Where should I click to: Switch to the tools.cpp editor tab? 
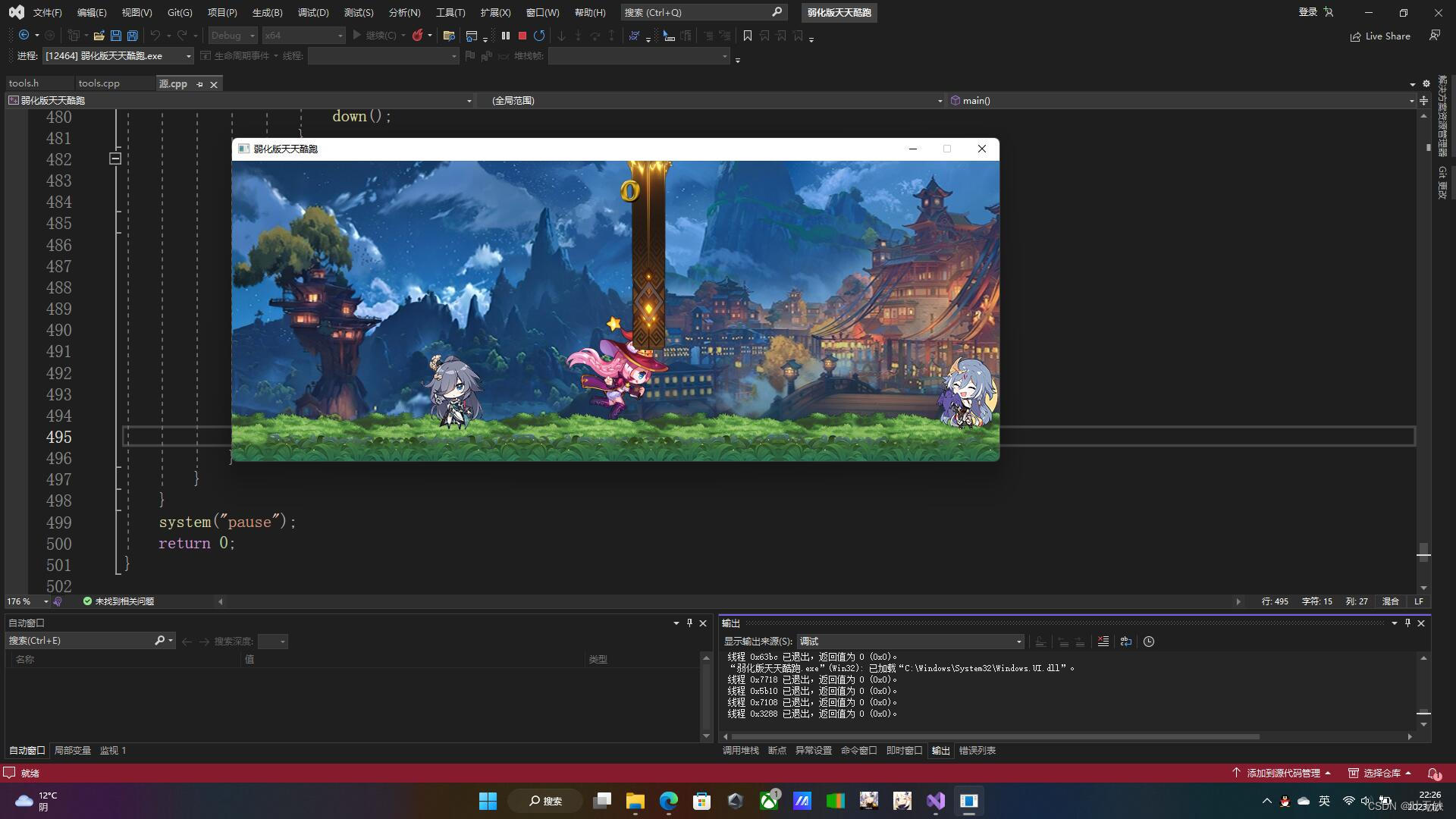click(x=99, y=83)
